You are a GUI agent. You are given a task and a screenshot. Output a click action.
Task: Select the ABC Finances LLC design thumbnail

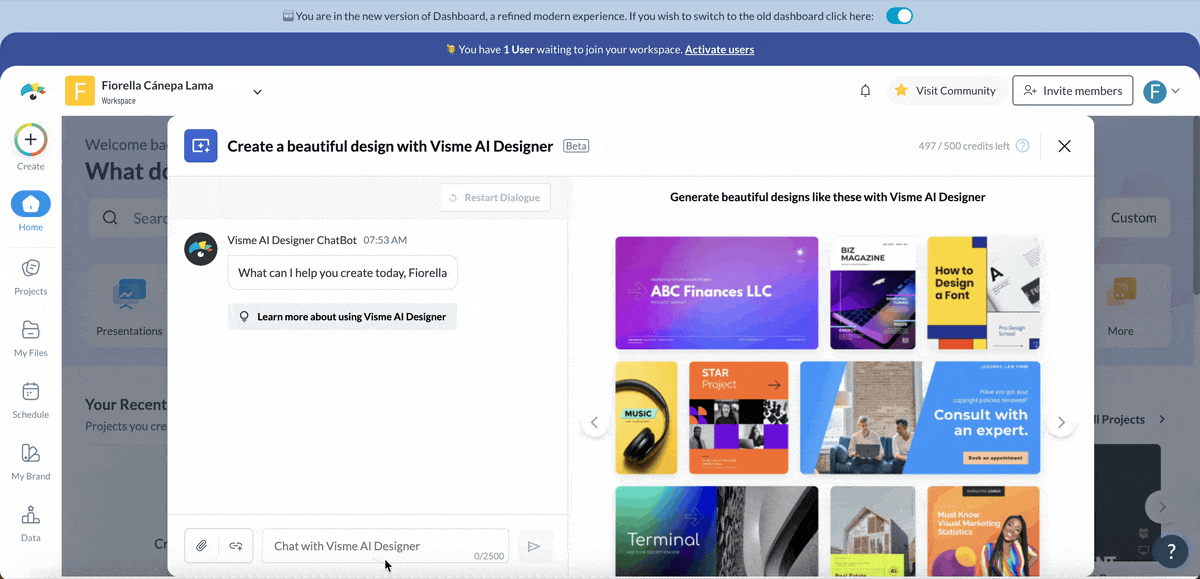click(x=716, y=293)
